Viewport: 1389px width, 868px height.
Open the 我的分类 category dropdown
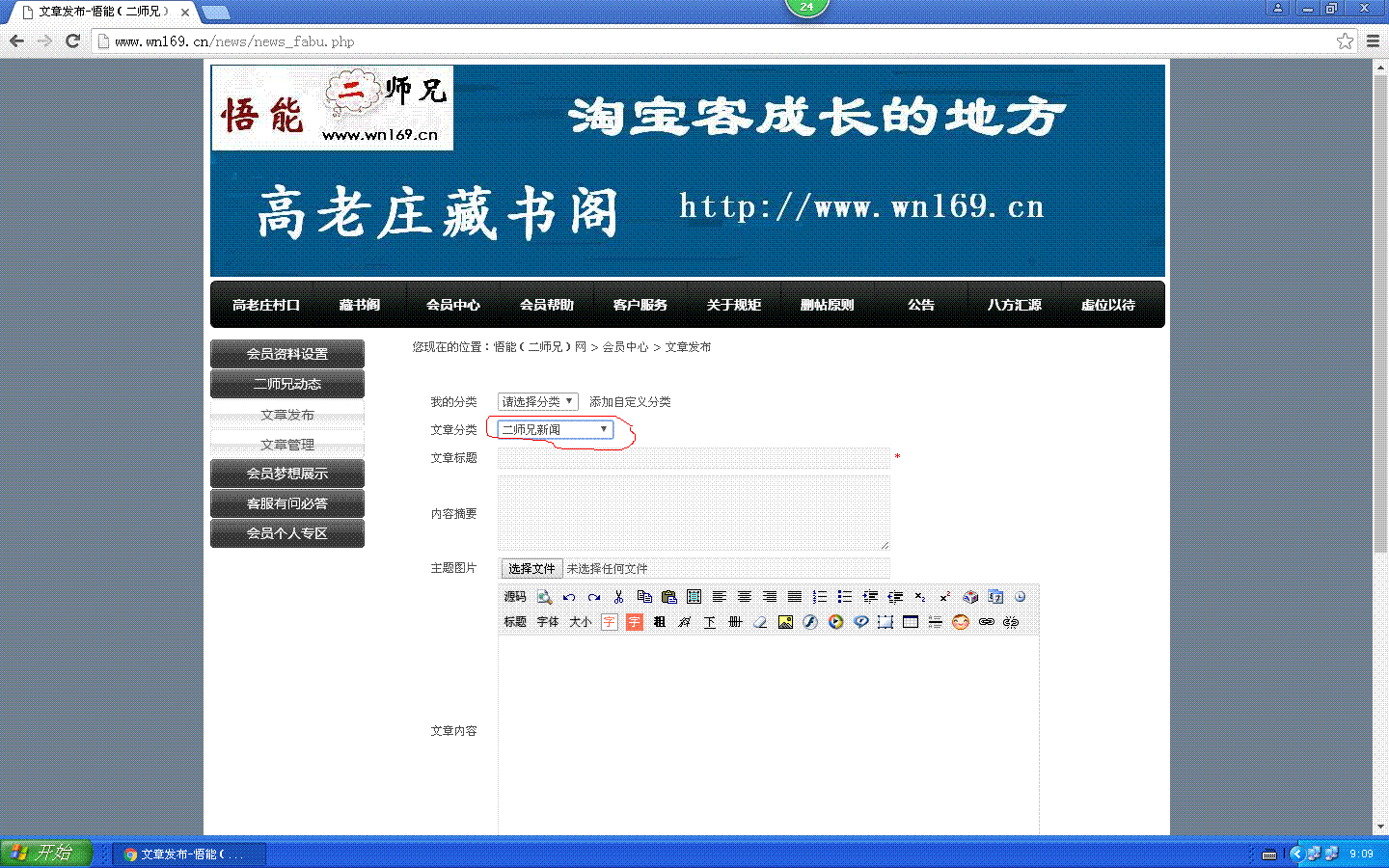click(x=537, y=402)
